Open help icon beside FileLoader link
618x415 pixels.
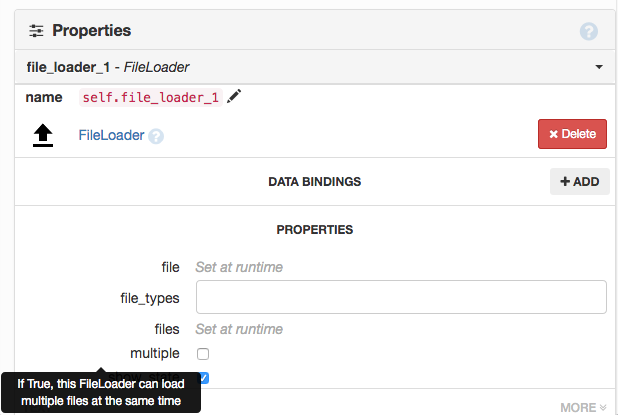pyautogui.click(x=156, y=136)
